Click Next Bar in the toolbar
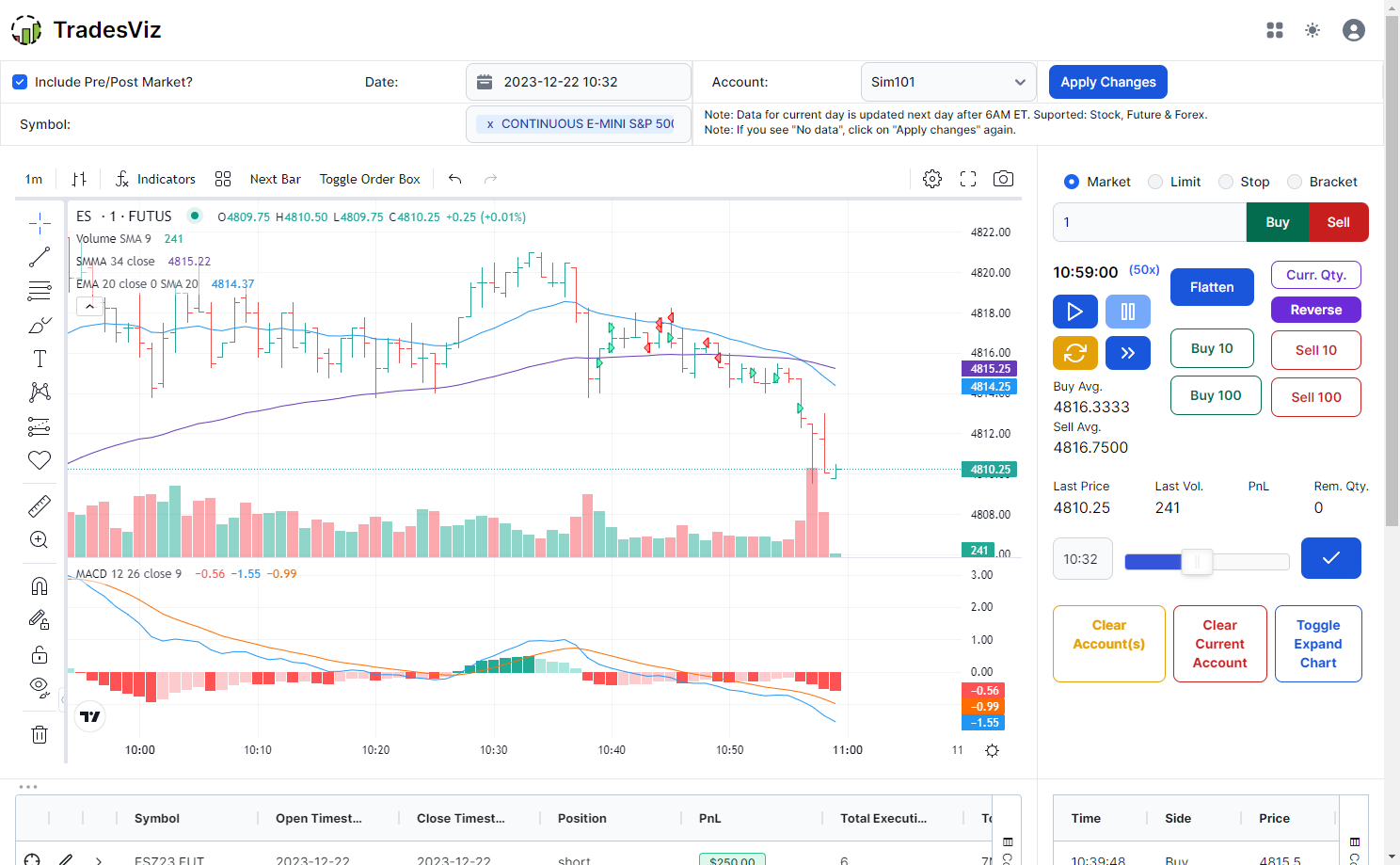Screen dimensions: 1400x865 (275, 178)
